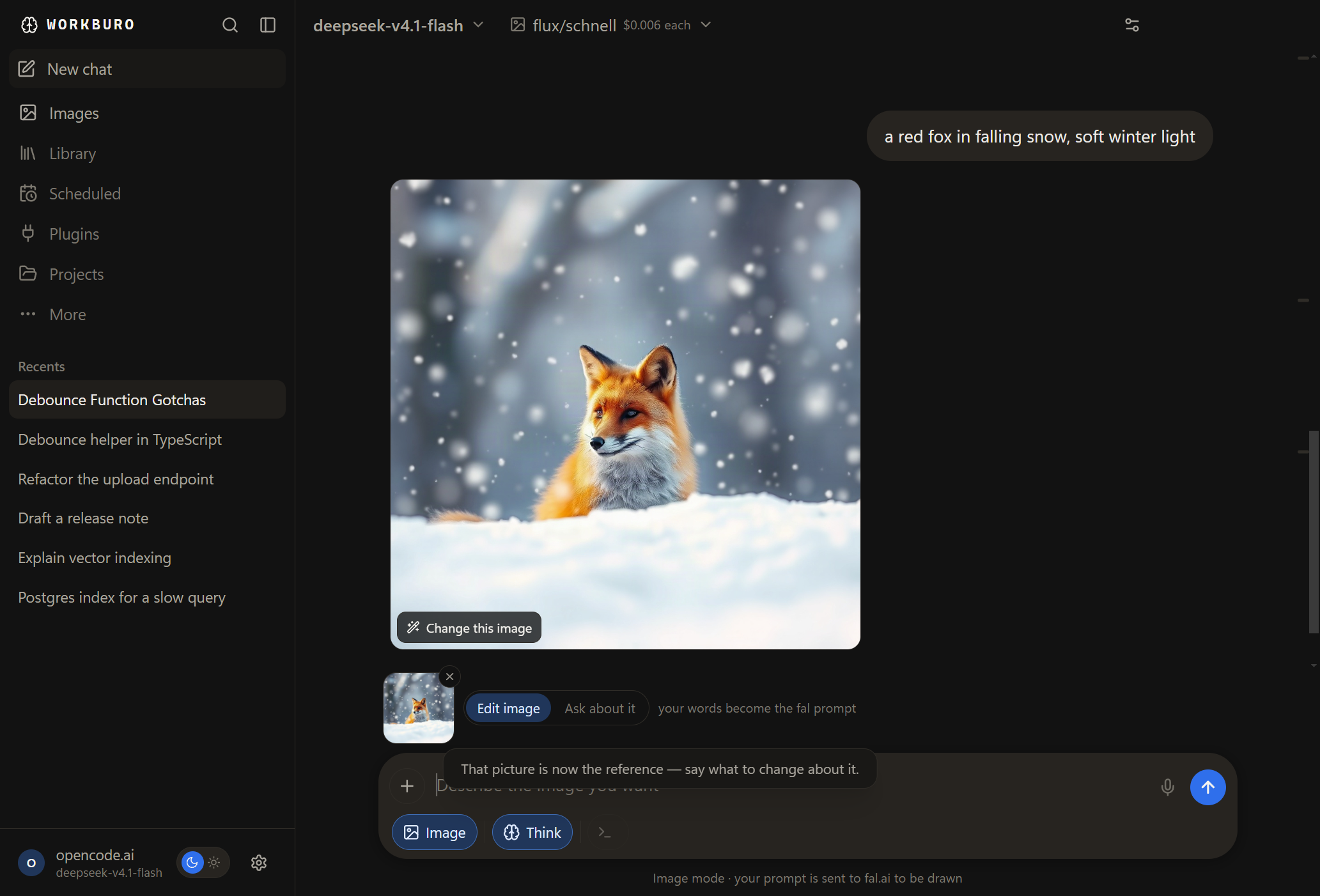Select the Ask about it tab
Screen dimensions: 1320x896
coord(600,708)
